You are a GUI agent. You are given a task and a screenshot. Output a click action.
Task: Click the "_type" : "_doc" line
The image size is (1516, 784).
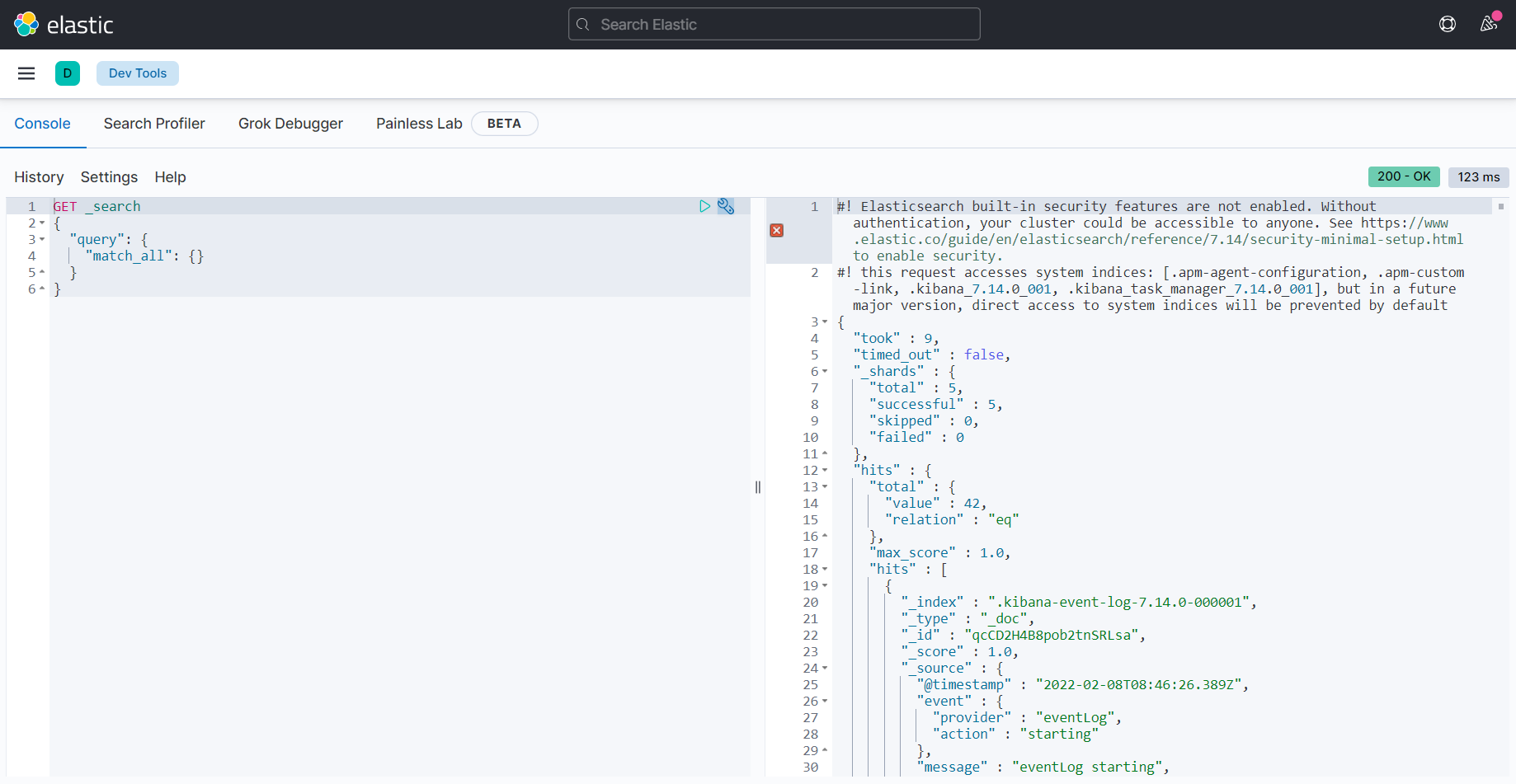968,618
